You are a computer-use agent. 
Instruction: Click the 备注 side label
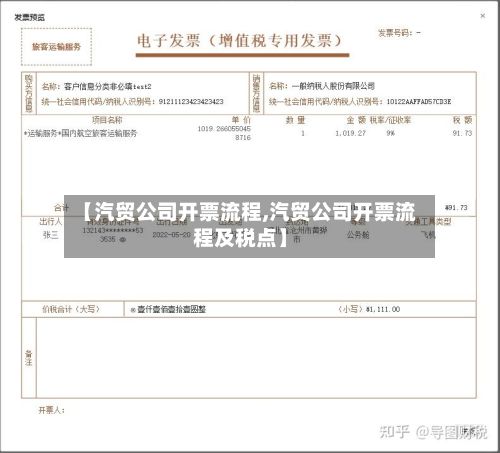click(29, 358)
